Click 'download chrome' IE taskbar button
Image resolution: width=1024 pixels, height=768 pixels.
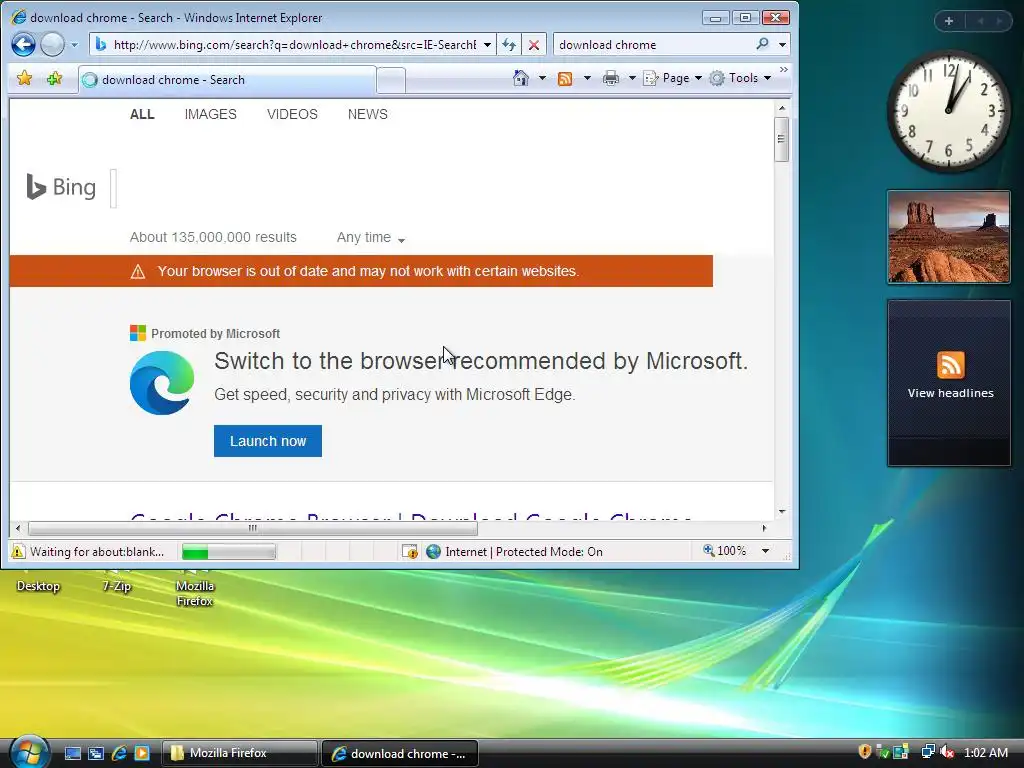point(400,753)
